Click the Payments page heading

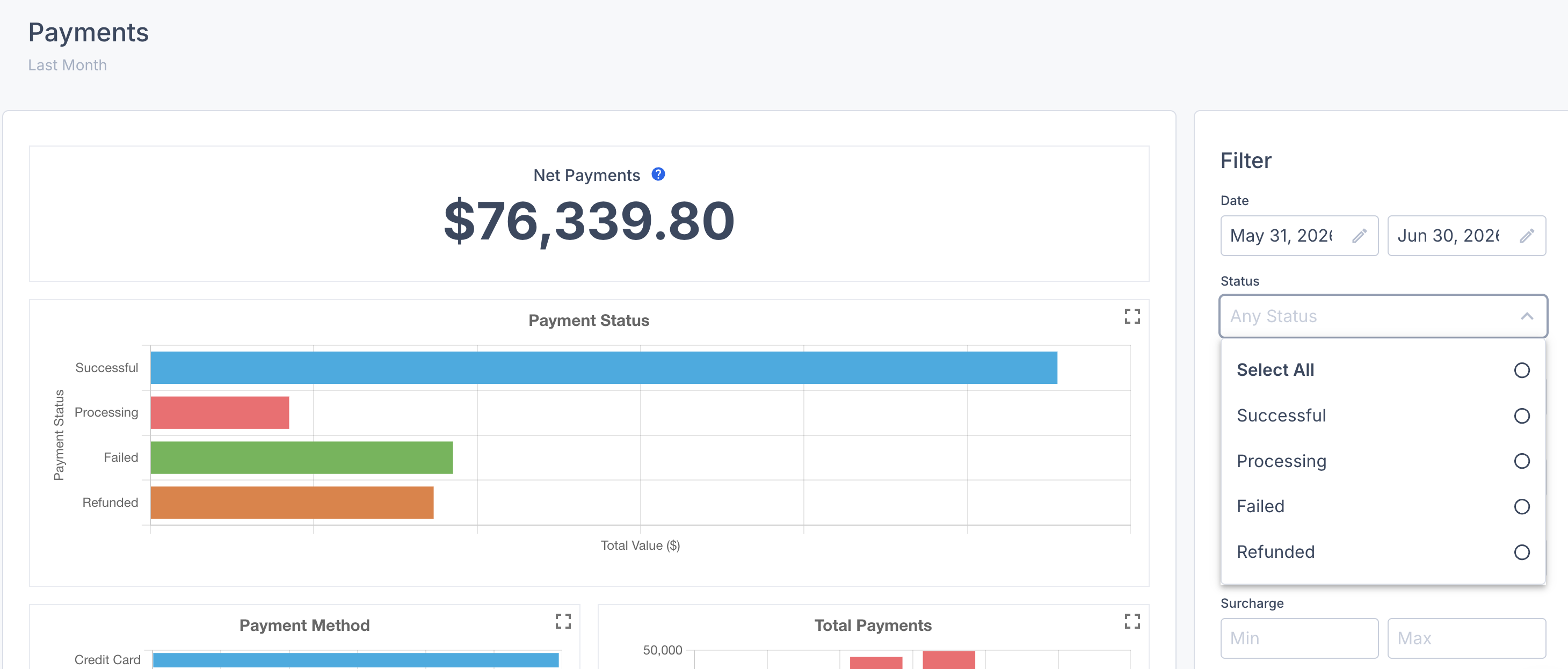click(88, 32)
